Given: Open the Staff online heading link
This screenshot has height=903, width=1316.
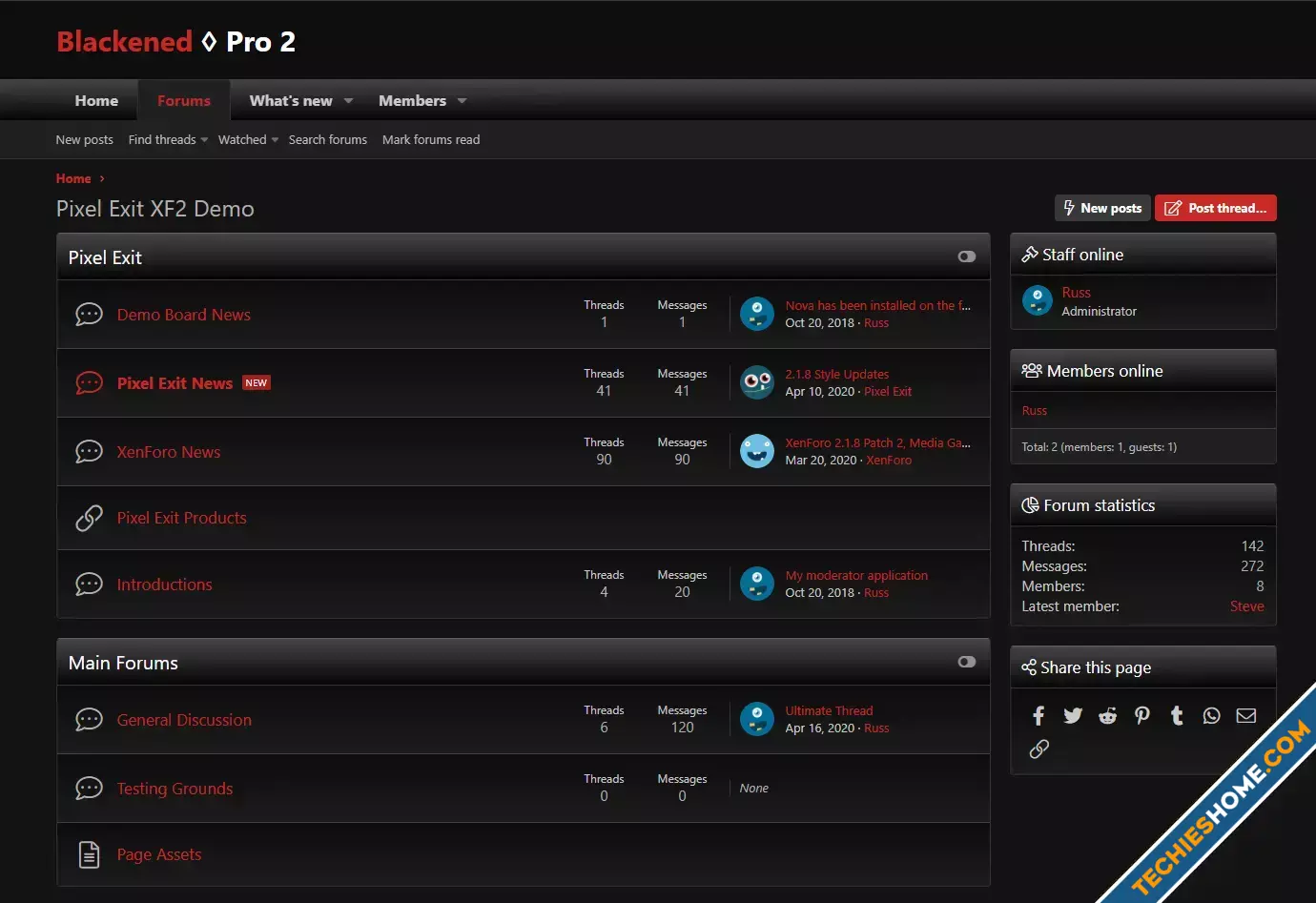Looking at the screenshot, I should coord(1082,255).
